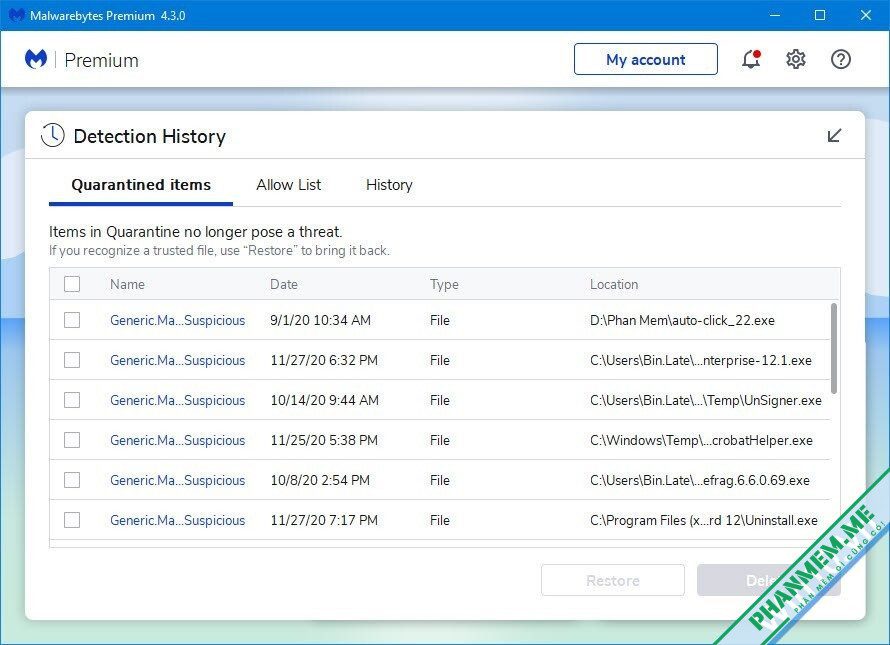This screenshot has height=645, width=890.
Task: Open Generic.Ma...Suspicious link dated 11/27/20 7:17 PM
Action: (178, 521)
